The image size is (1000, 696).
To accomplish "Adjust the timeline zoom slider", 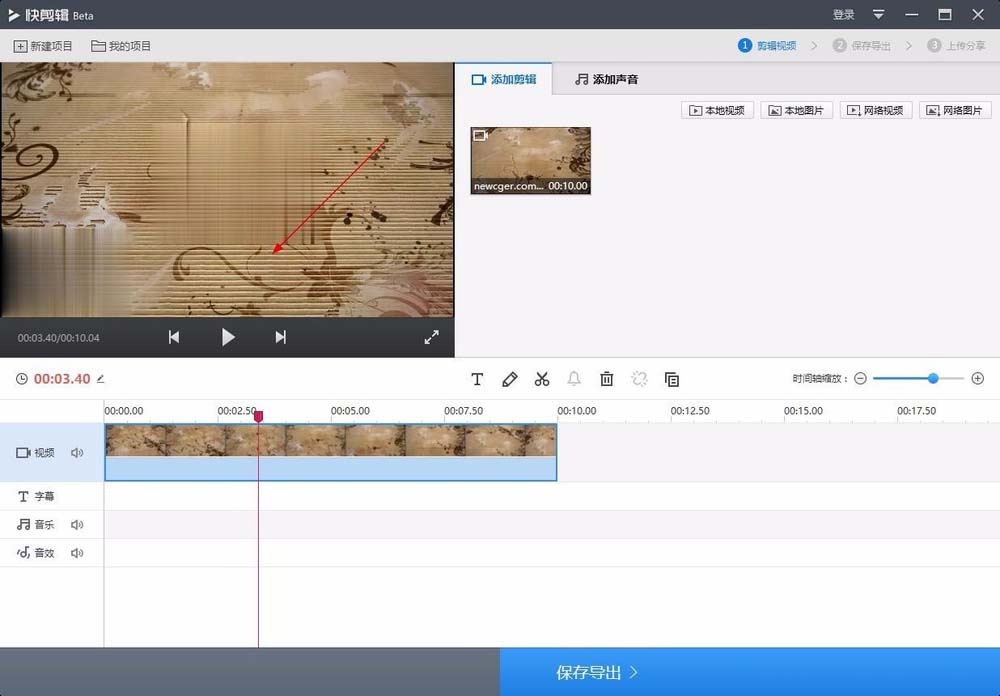I will point(934,379).
